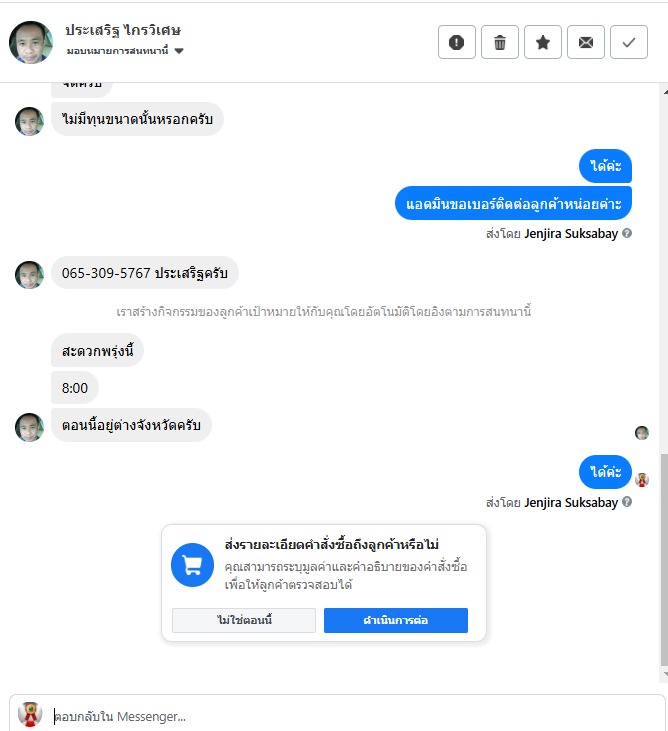Delete conversation using trash icon

pyautogui.click(x=500, y=42)
